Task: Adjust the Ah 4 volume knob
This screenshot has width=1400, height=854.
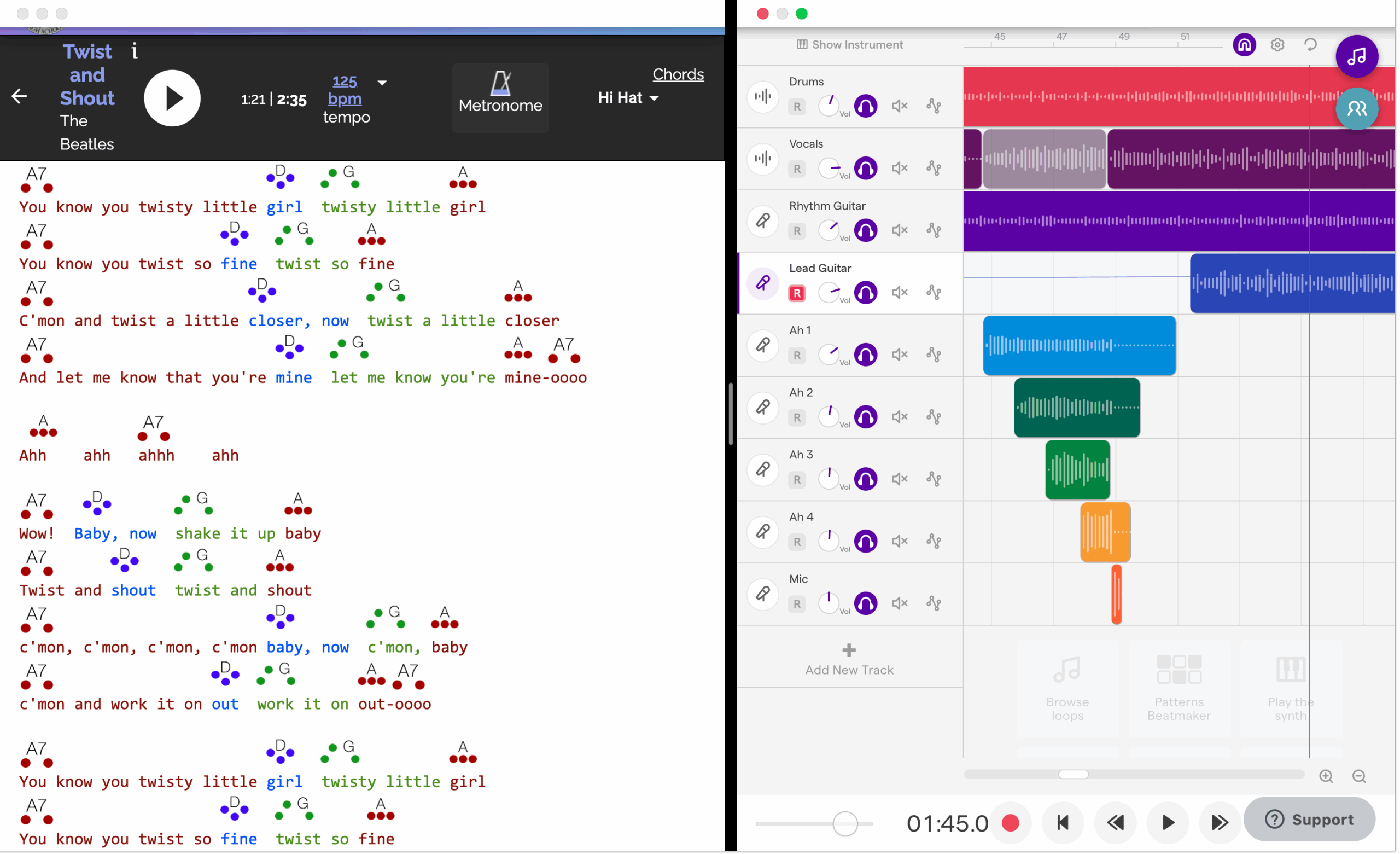Action: click(x=829, y=541)
